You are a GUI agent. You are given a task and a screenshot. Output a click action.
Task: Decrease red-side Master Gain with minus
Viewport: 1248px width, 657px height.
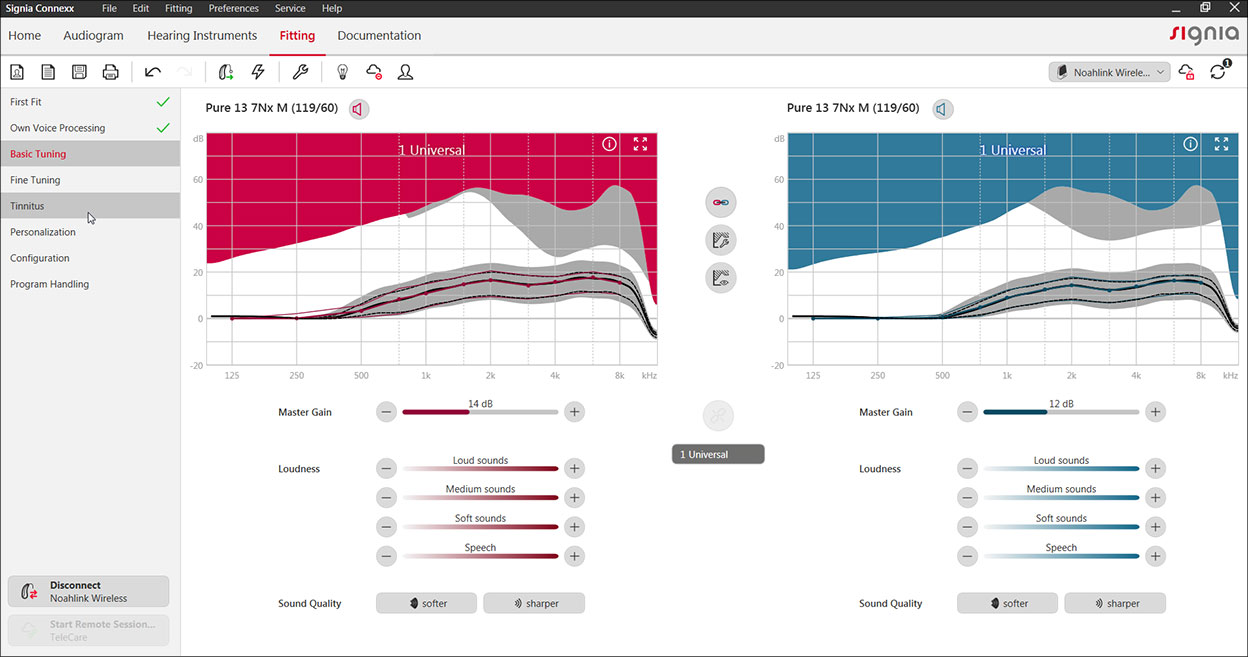[386, 411]
